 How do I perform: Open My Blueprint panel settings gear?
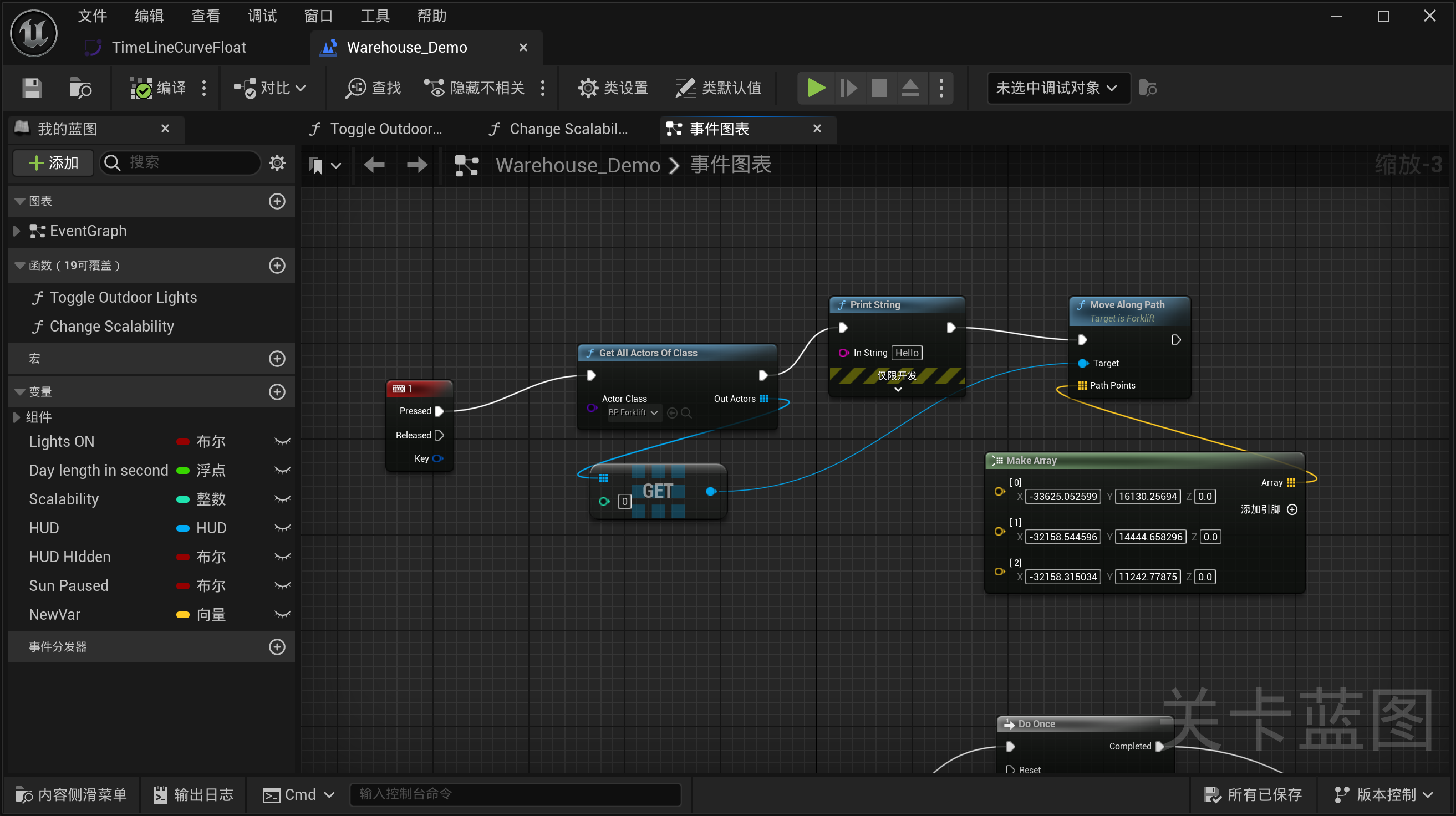point(277,164)
